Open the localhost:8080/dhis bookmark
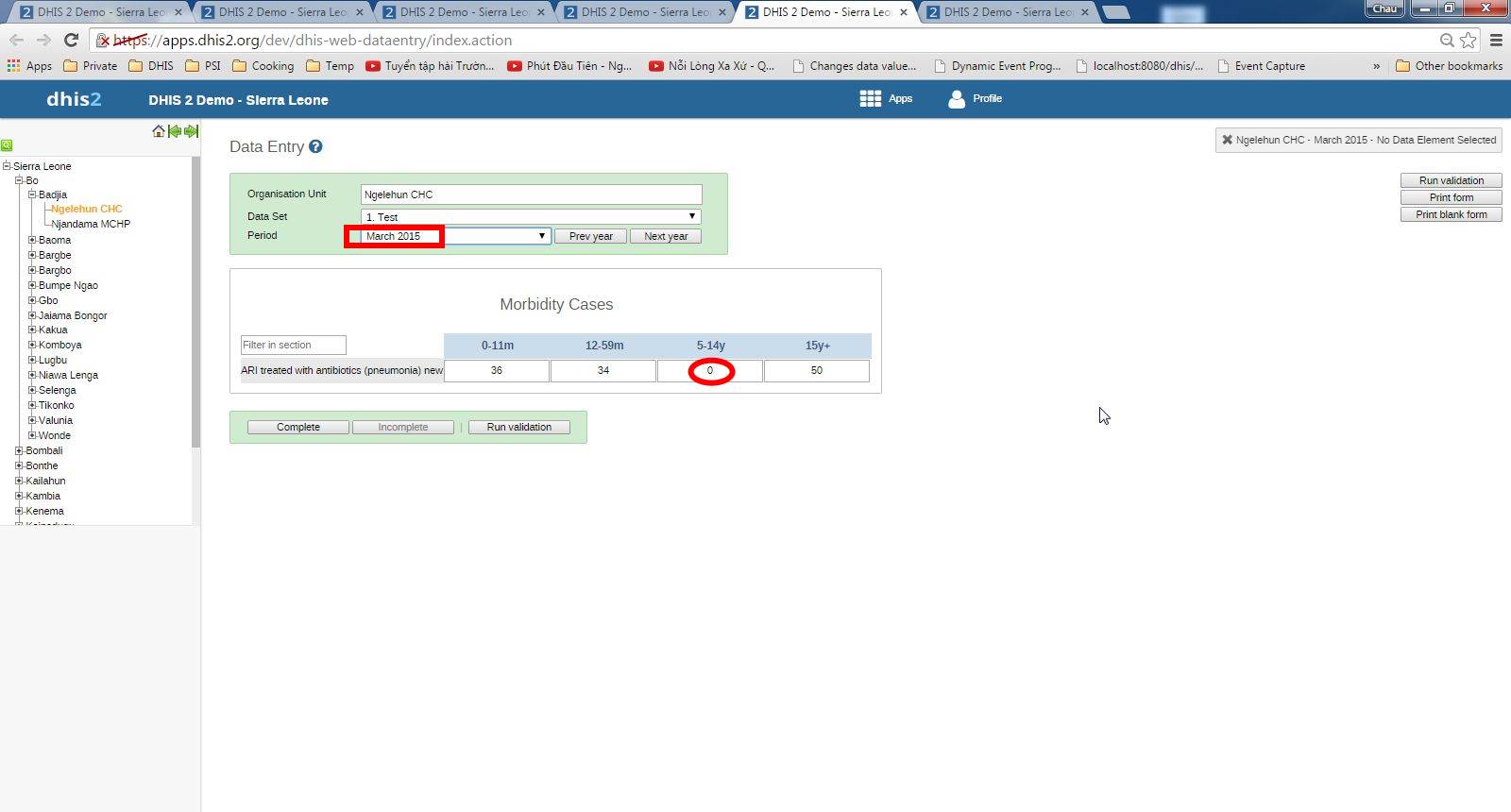The image size is (1511, 812). click(x=1140, y=66)
